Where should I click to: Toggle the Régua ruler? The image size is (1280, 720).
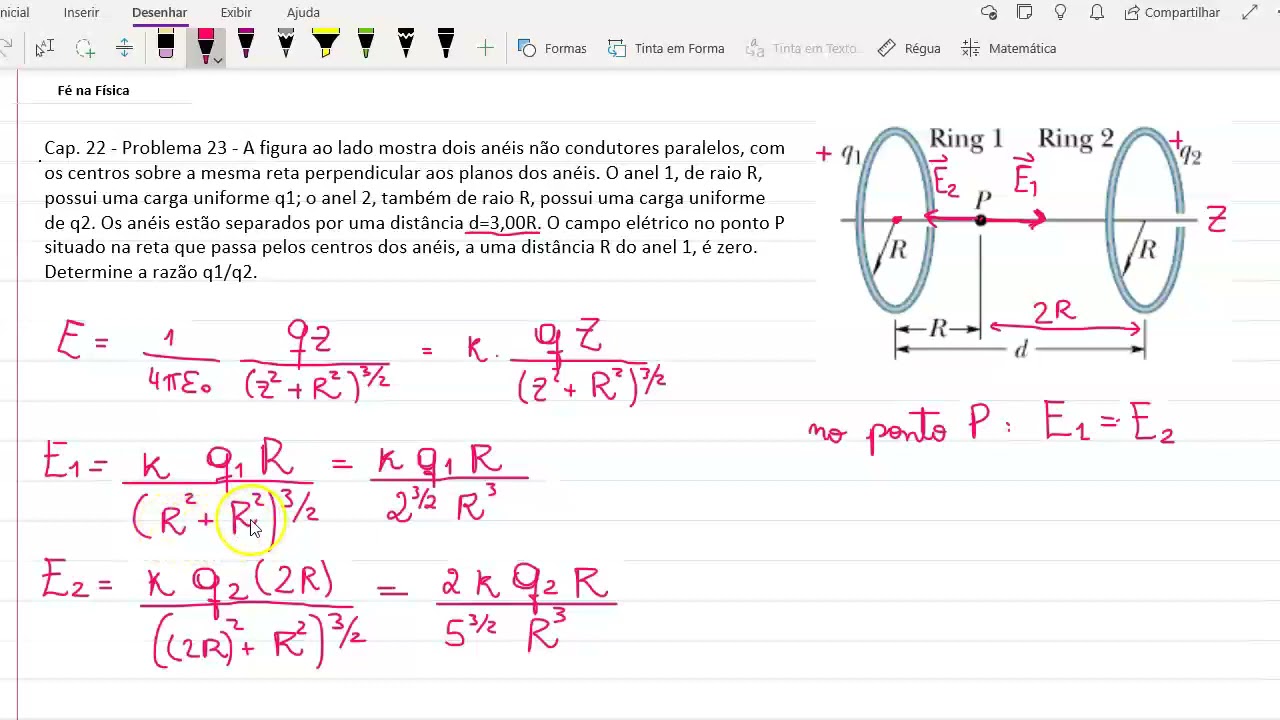coord(909,48)
